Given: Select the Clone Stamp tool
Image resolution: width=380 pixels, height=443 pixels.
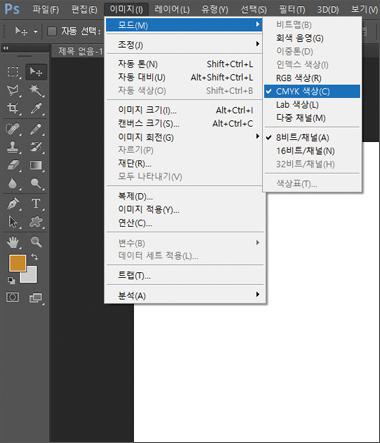Looking at the screenshot, I should tap(13, 147).
